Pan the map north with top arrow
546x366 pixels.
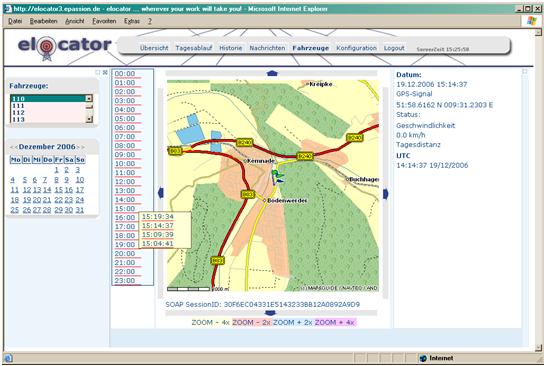tap(272, 73)
